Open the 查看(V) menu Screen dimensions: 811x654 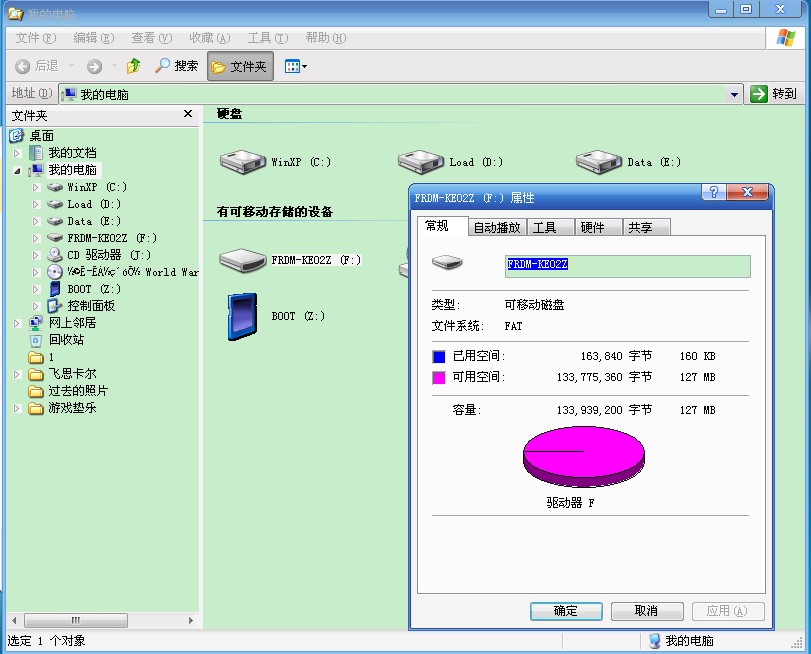(x=152, y=38)
